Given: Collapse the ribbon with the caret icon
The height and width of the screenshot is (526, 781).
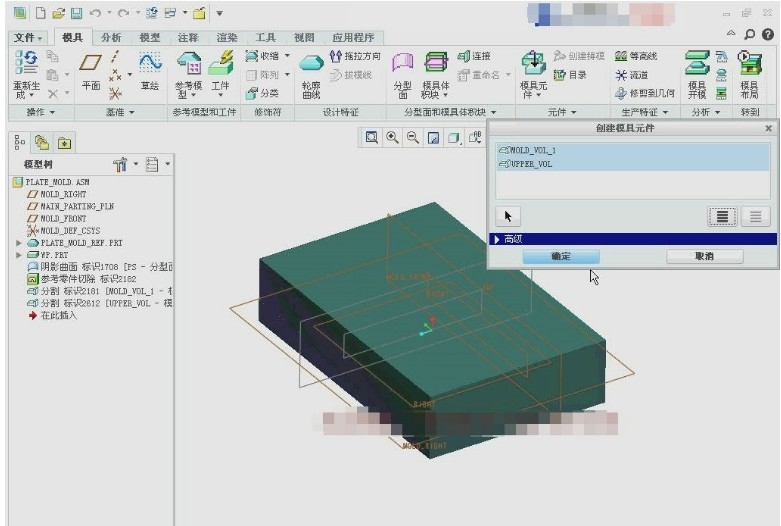Looking at the screenshot, I should (731, 33).
